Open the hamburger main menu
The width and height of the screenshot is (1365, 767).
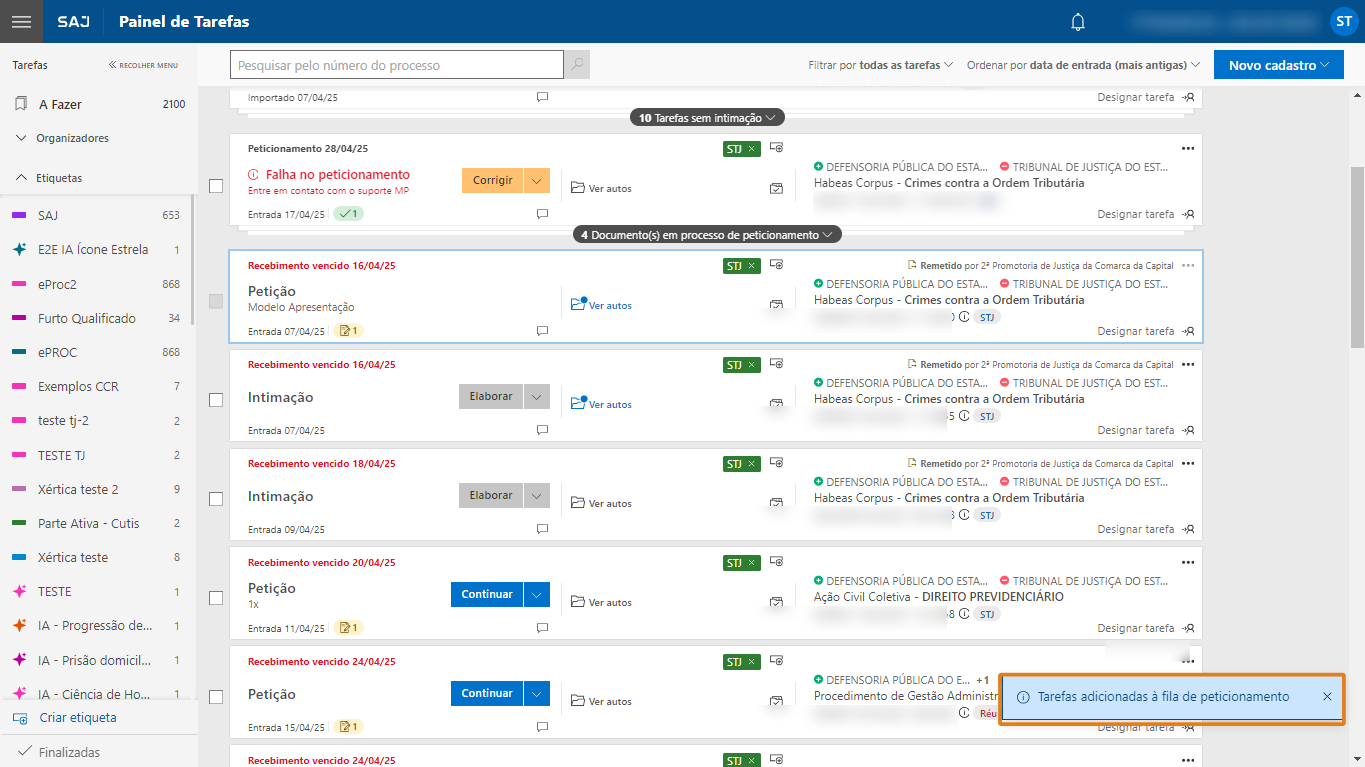click(21, 21)
